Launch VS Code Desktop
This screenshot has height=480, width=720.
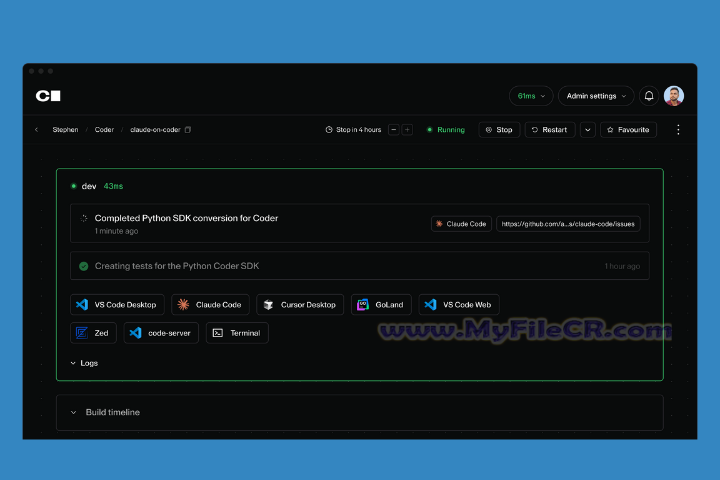coord(117,305)
